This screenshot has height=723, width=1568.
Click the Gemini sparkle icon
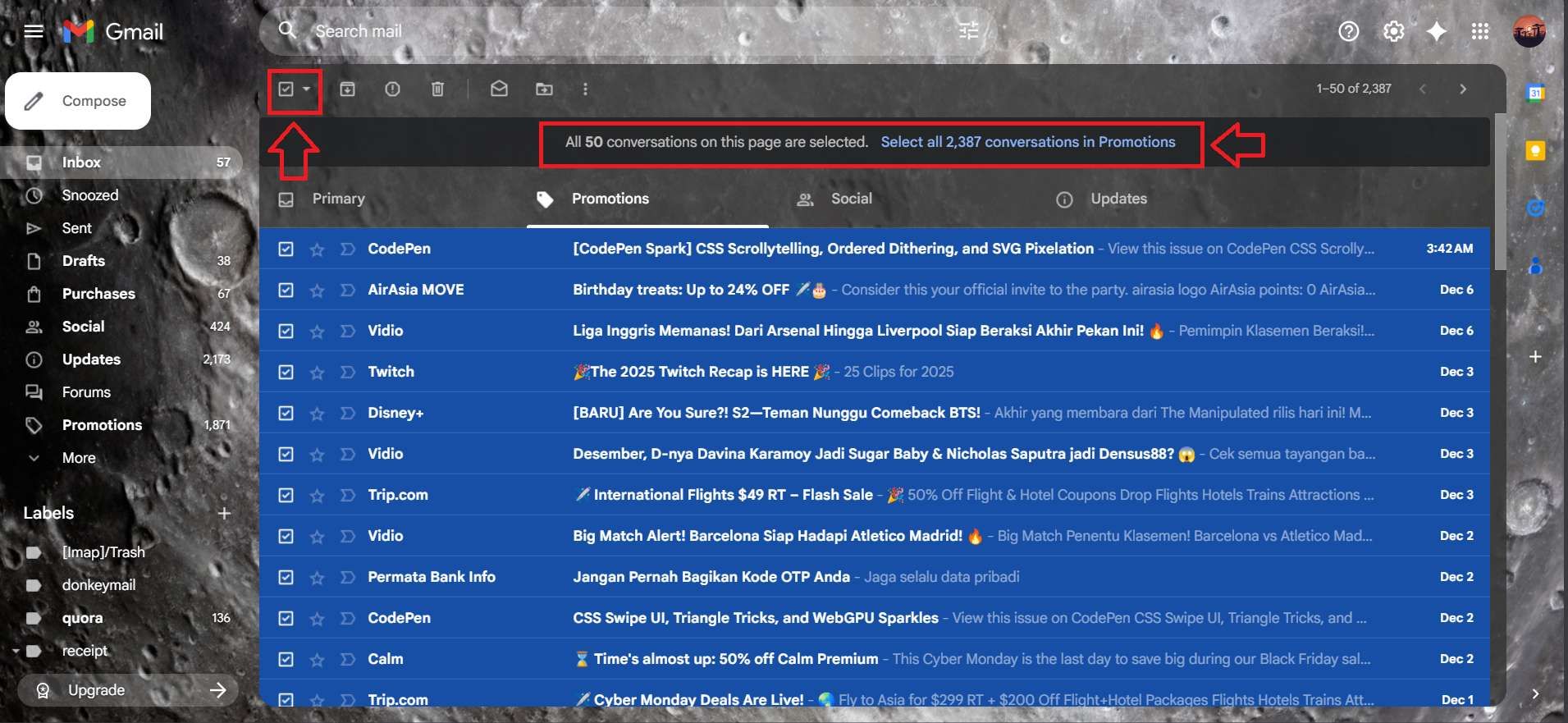[x=1436, y=31]
